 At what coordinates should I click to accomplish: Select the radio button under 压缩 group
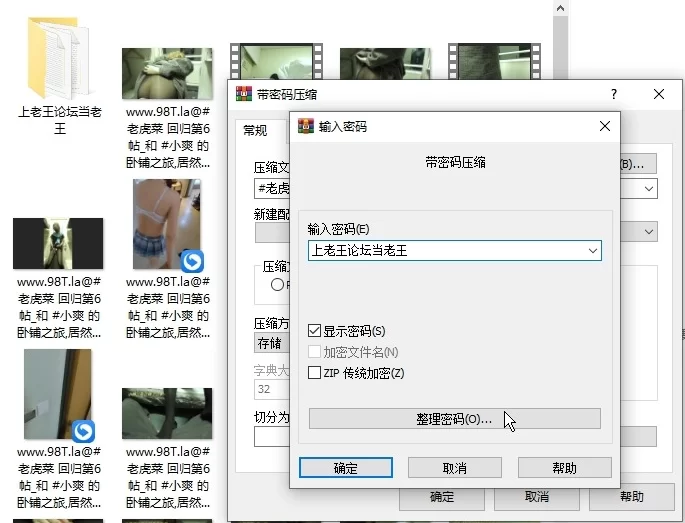277,285
